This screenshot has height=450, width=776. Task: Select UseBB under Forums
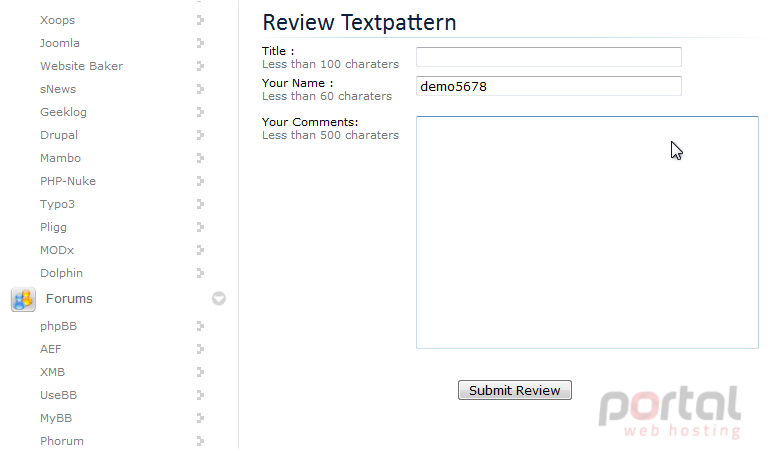(58, 395)
